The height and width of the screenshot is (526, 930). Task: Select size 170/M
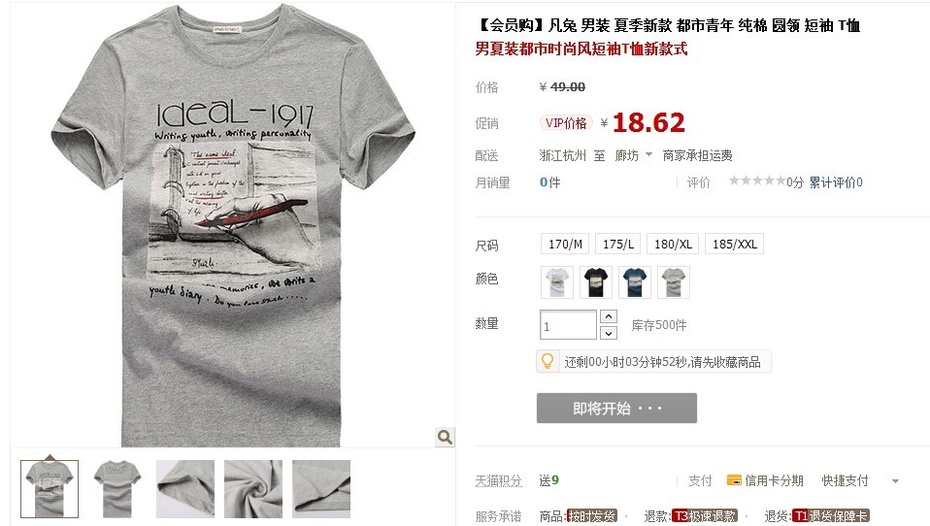pyautogui.click(x=565, y=244)
